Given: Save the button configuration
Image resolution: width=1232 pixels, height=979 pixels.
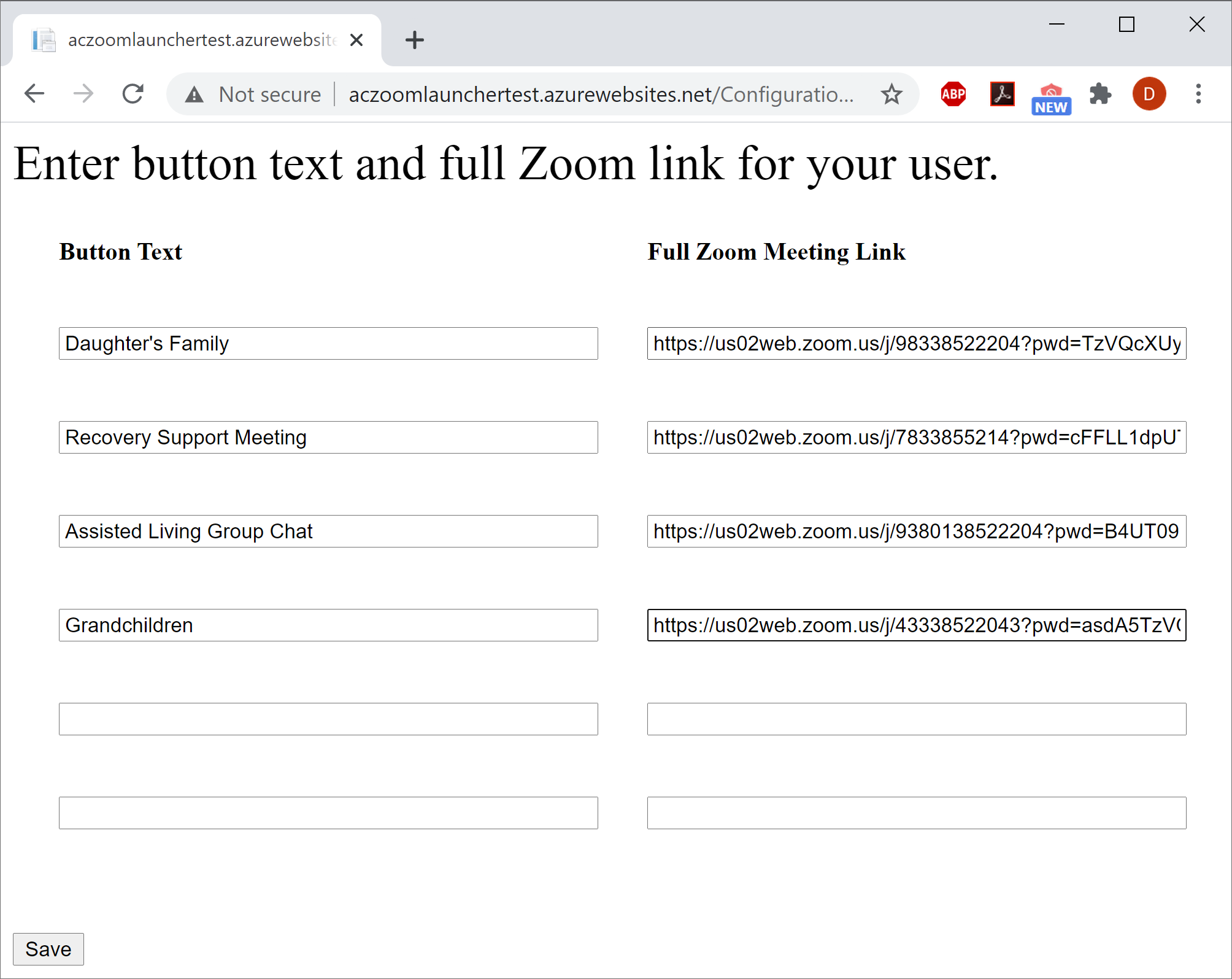Looking at the screenshot, I should [x=48, y=949].
